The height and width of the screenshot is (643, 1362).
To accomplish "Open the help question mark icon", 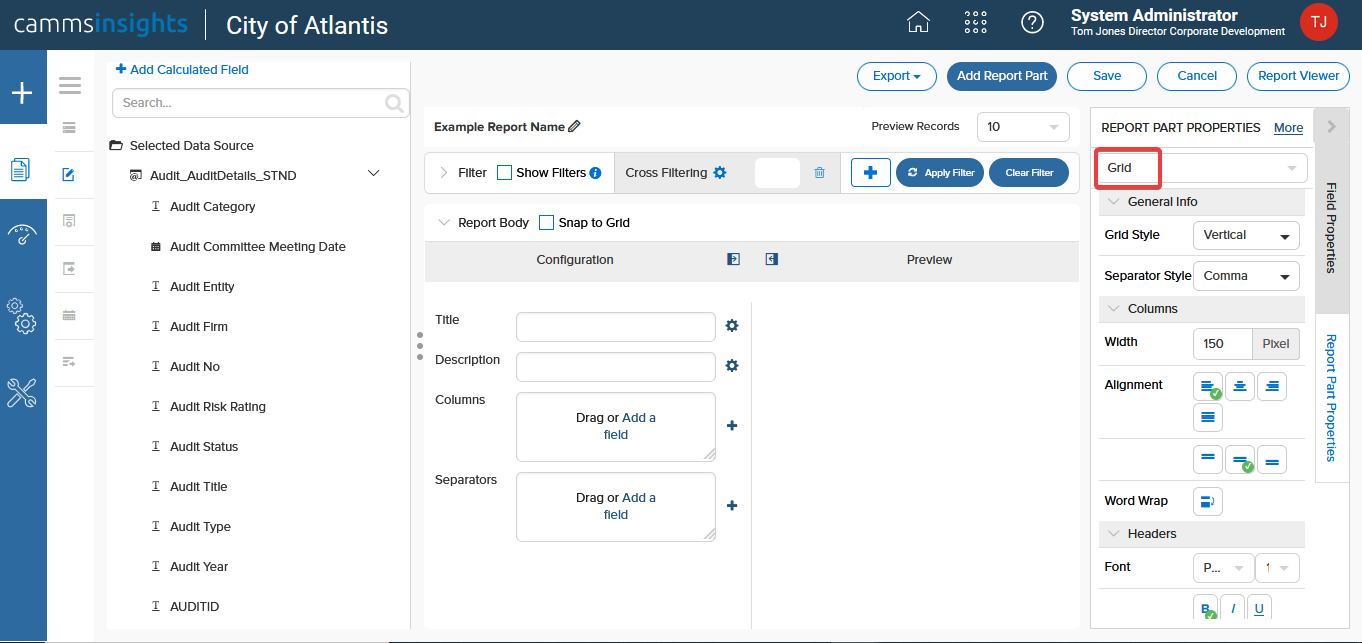I will point(1032,22).
